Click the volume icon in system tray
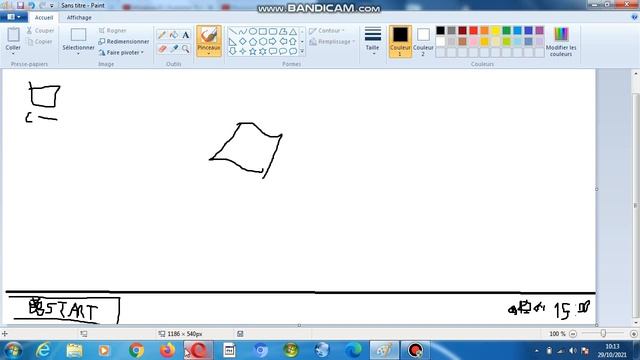The width and height of the screenshot is (640, 360). [573, 351]
